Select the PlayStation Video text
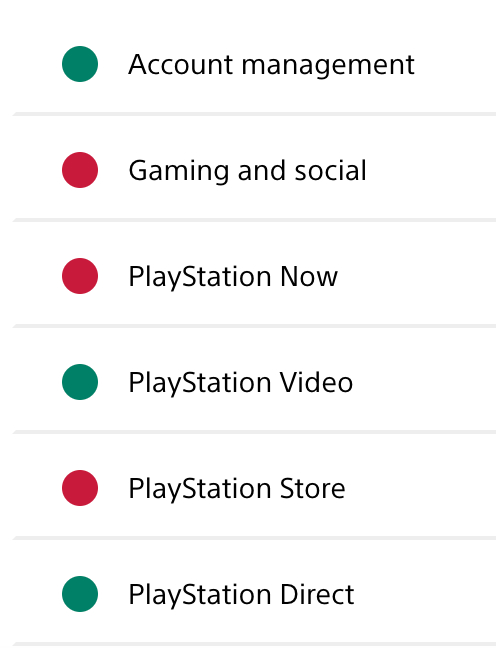Viewport: 496px width, 648px height. click(241, 383)
